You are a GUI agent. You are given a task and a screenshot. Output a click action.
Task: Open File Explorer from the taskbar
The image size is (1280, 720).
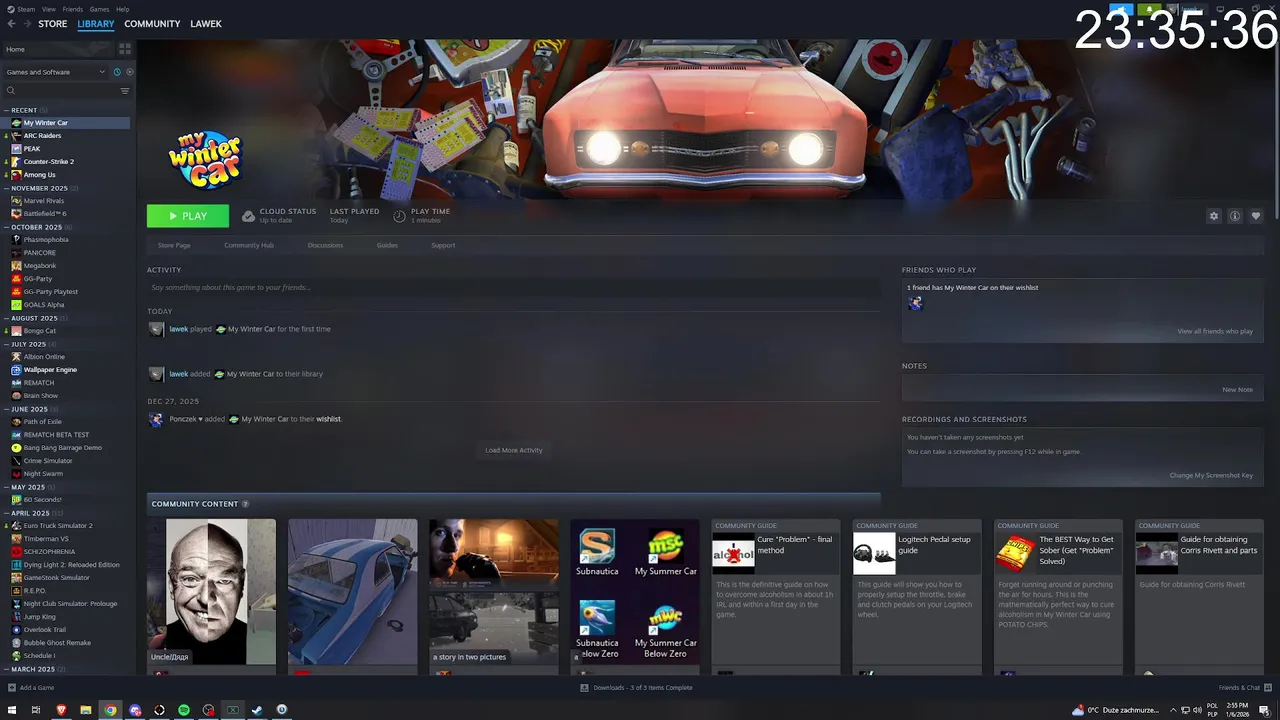86,710
